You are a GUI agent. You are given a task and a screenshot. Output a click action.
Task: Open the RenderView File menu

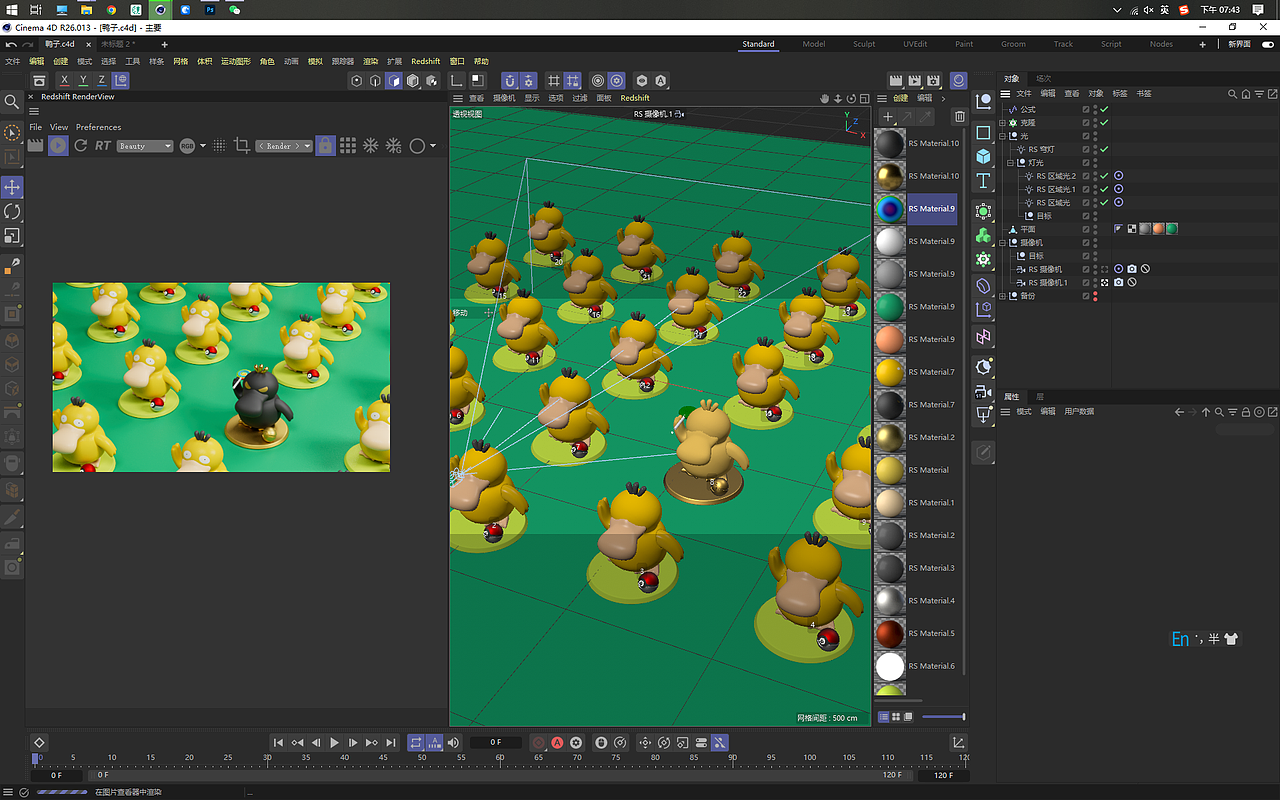pos(36,127)
